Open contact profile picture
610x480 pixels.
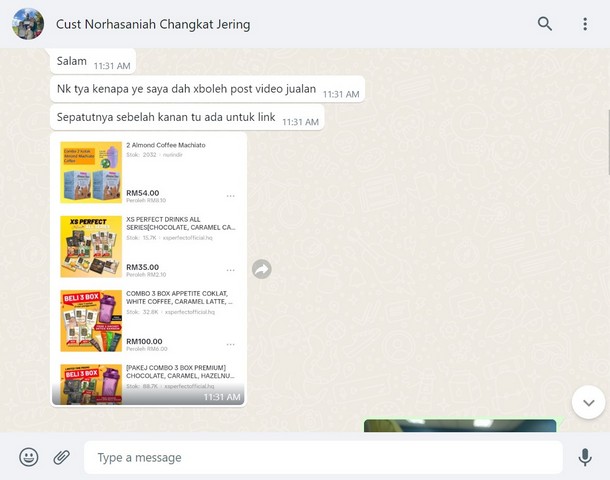28,24
